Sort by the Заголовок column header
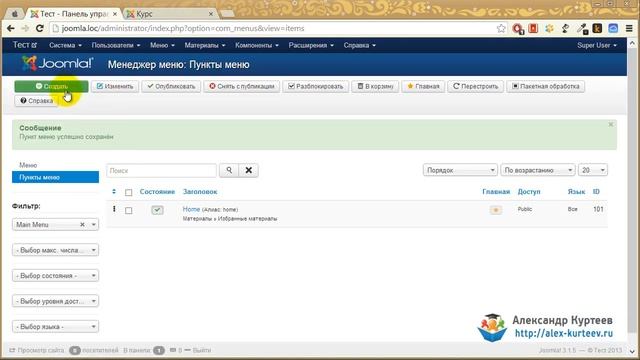The height and width of the screenshot is (360, 640). [200, 191]
